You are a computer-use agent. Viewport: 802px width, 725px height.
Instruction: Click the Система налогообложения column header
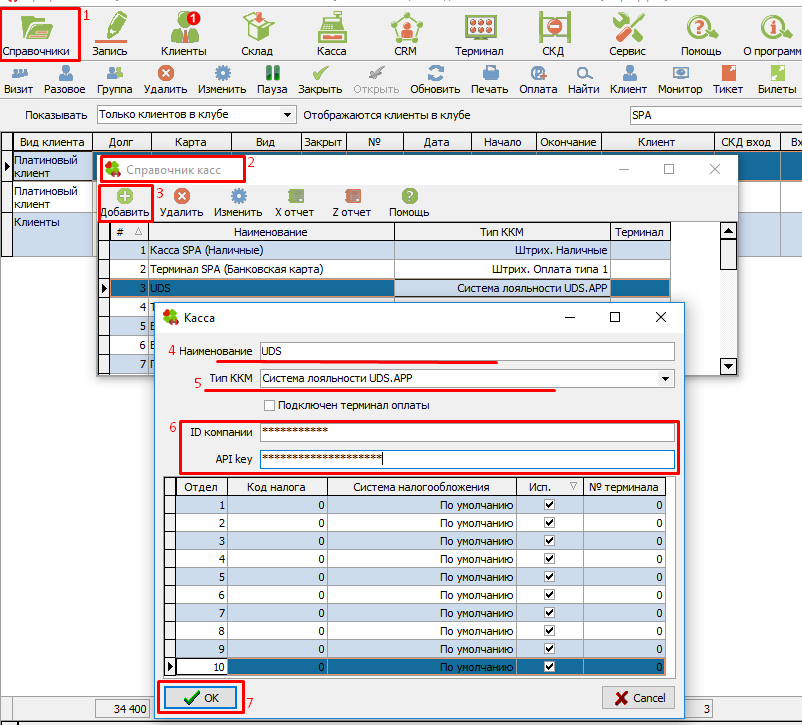click(421, 487)
